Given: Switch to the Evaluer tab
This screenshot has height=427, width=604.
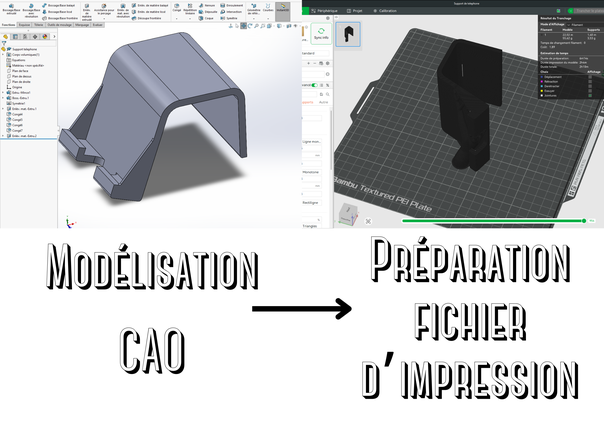Looking at the screenshot, I should click(x=97, y=25).
